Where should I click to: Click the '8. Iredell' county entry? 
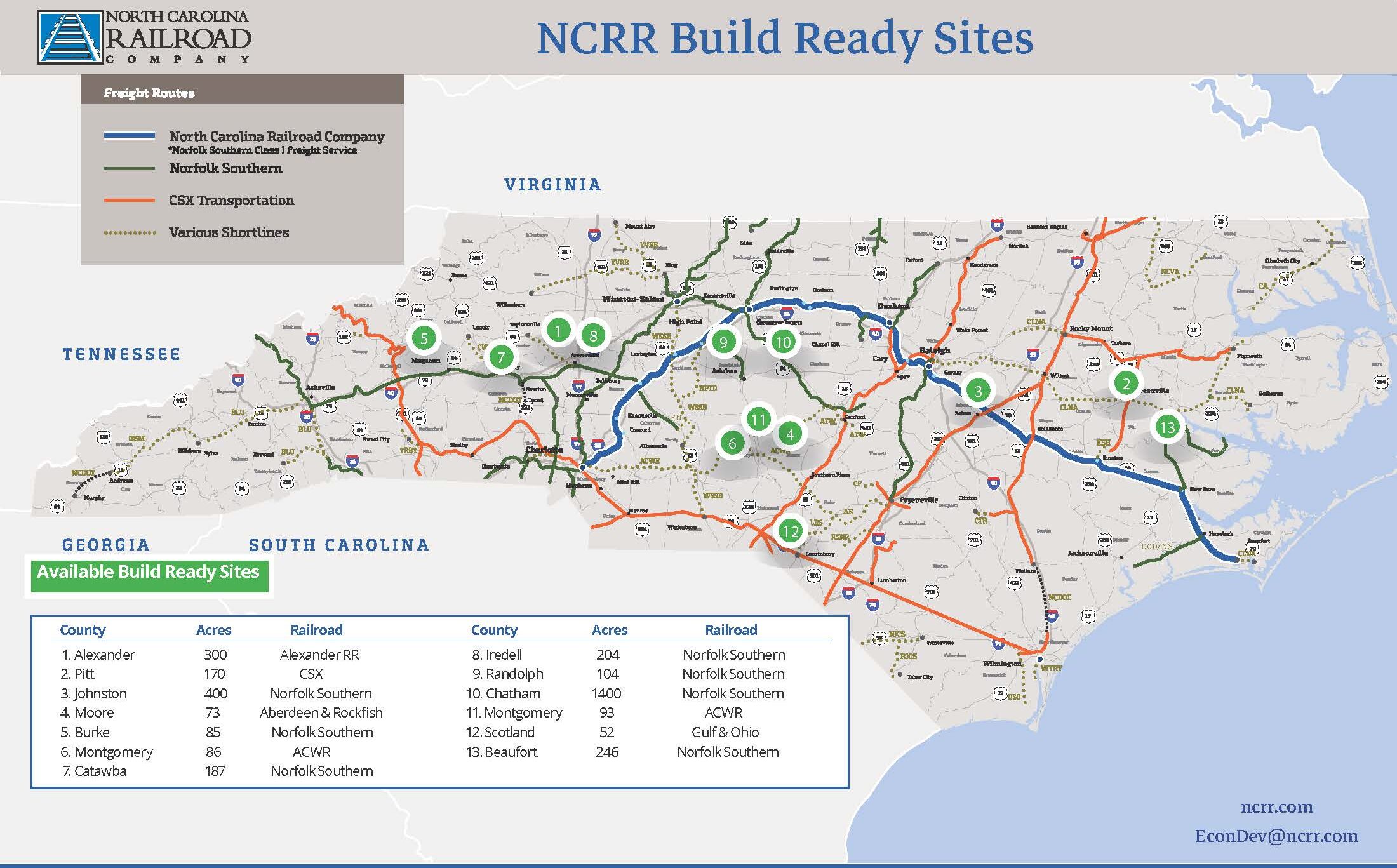point(497,655)
